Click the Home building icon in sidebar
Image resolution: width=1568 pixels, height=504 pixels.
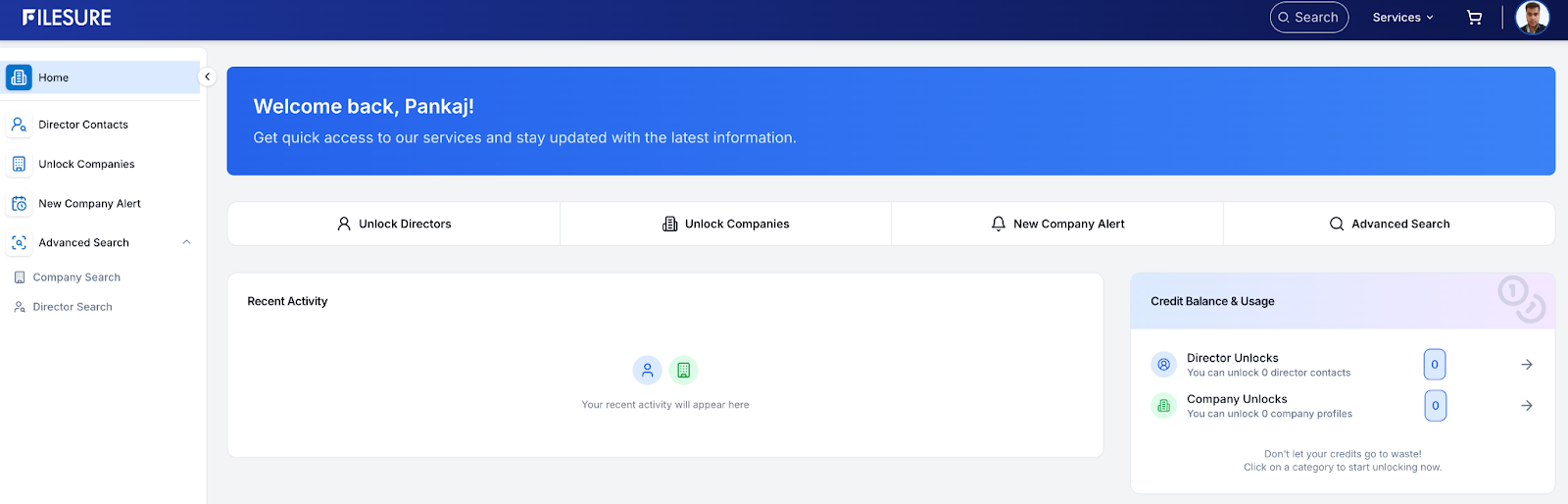[x=19, y=77]
